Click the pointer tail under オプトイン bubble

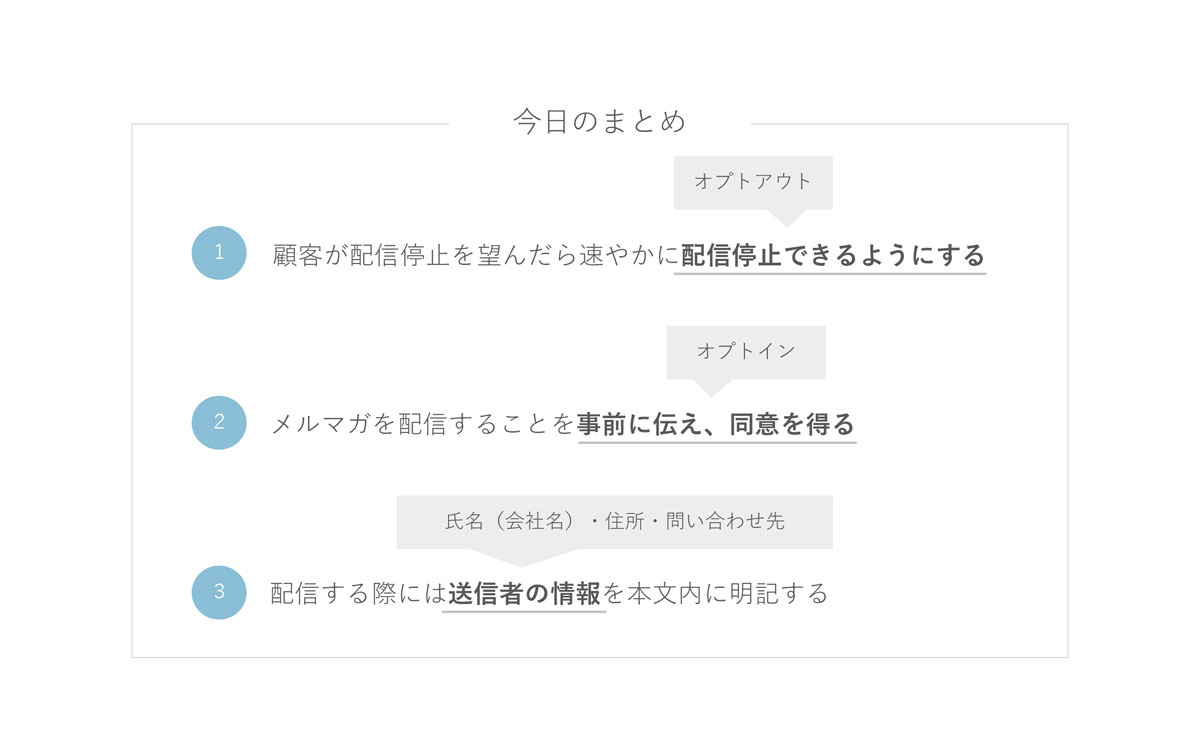click(712, 388)
